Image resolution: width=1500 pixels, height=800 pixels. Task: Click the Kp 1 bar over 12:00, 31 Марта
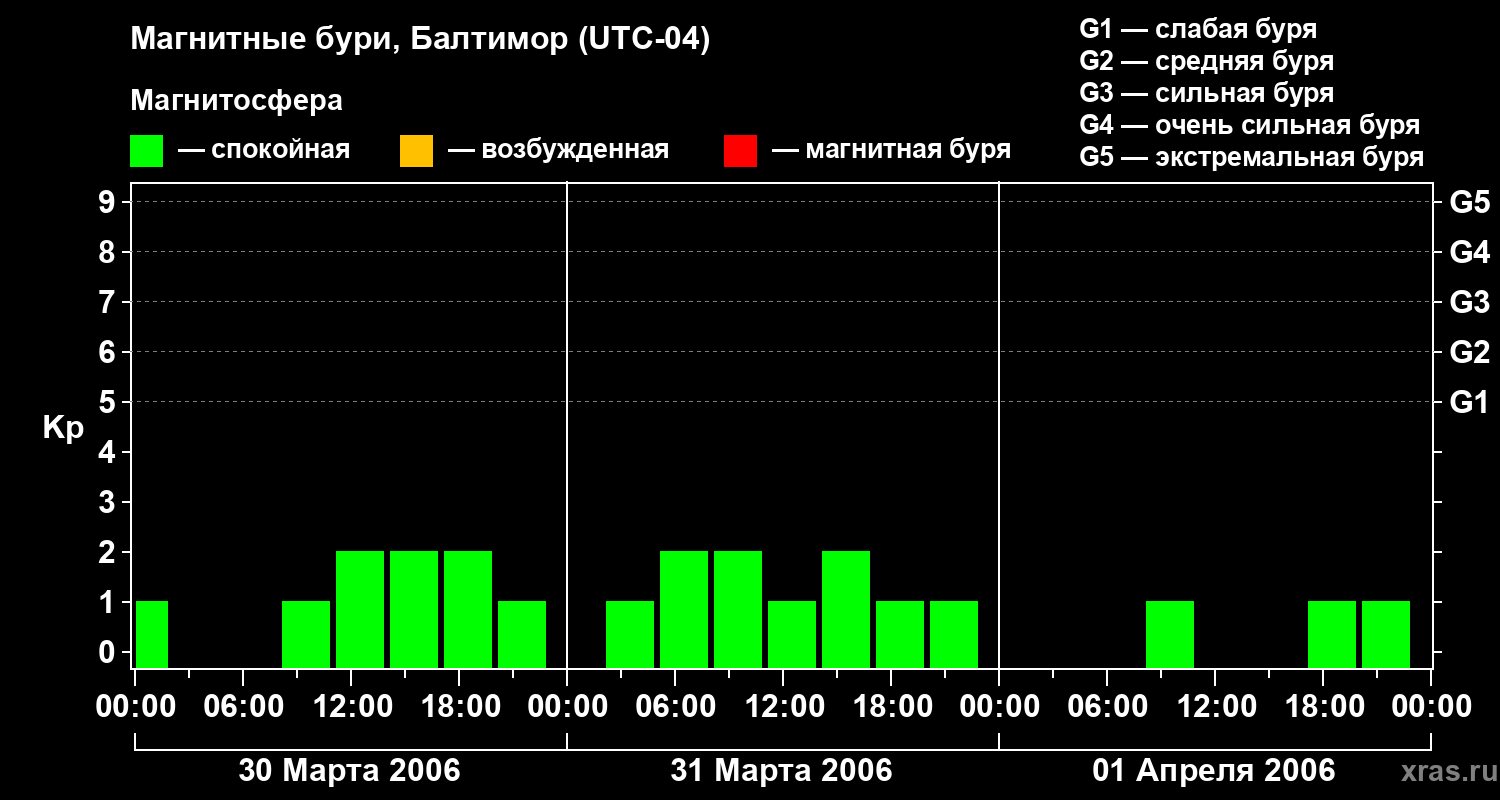[792, 634]
